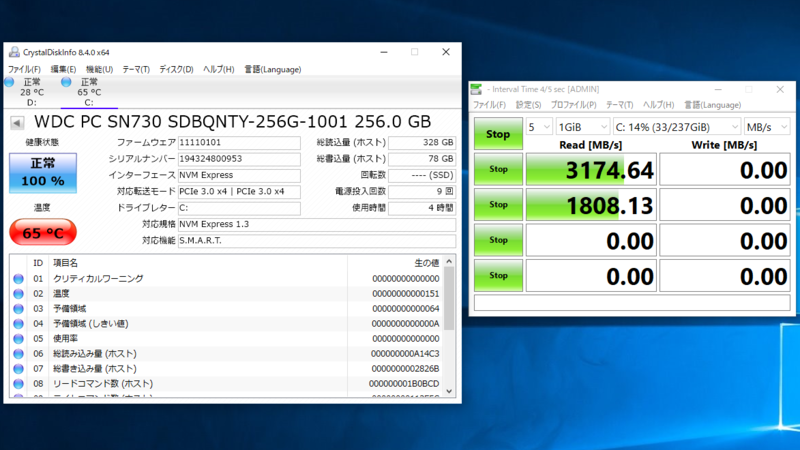Click the CrystalDiskMark bottom status text box

point(632,303)
